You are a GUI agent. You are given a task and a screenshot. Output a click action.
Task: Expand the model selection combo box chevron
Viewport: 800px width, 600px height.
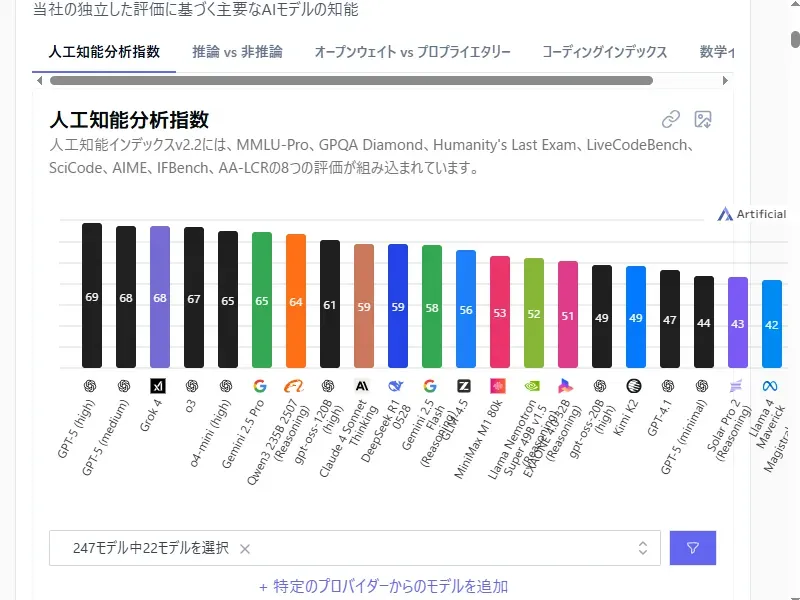[645, 547]
